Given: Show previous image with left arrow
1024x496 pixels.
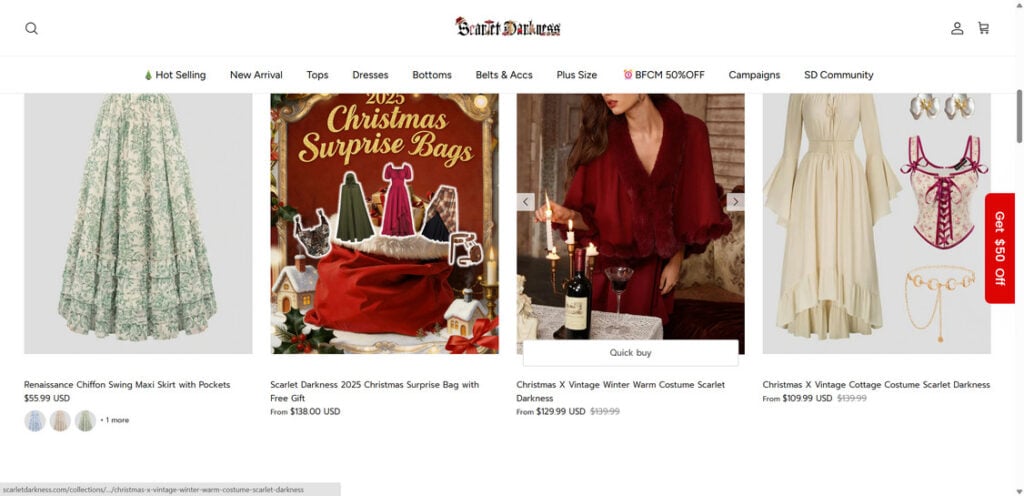Looking at the screenshot, I should click(x=526, y=202).
